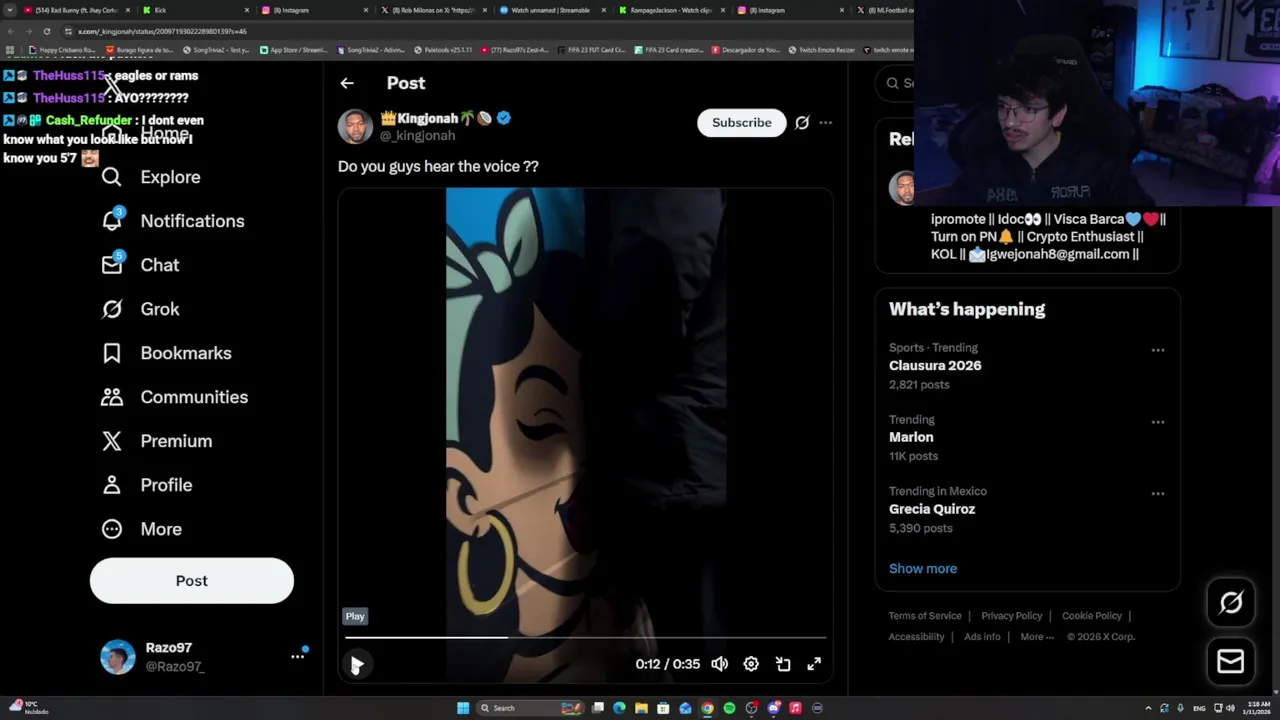Click Kingjonah's verified badge

(x=504, y=118)
